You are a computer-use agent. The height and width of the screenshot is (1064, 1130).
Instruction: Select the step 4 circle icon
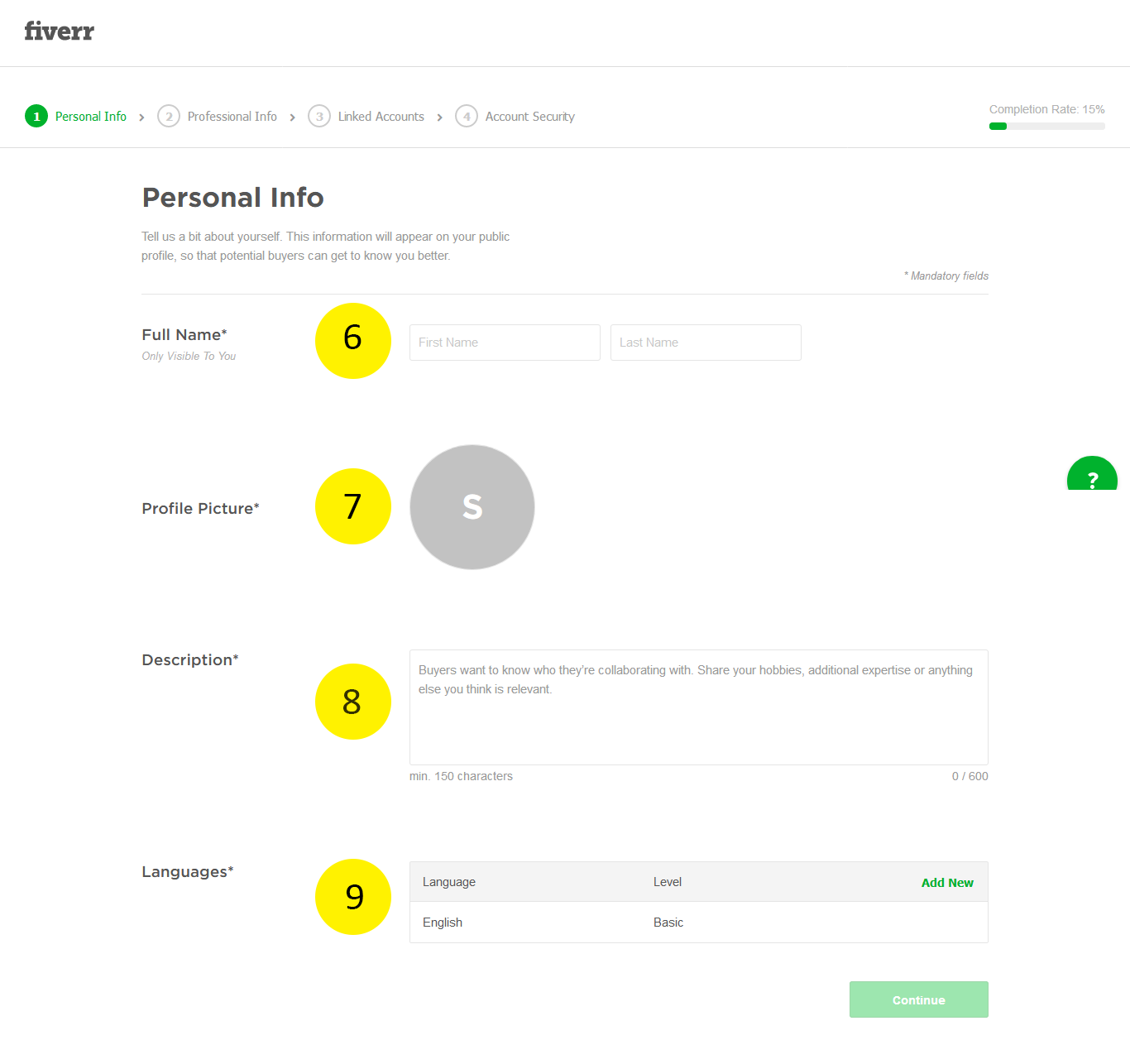point(467,117)
